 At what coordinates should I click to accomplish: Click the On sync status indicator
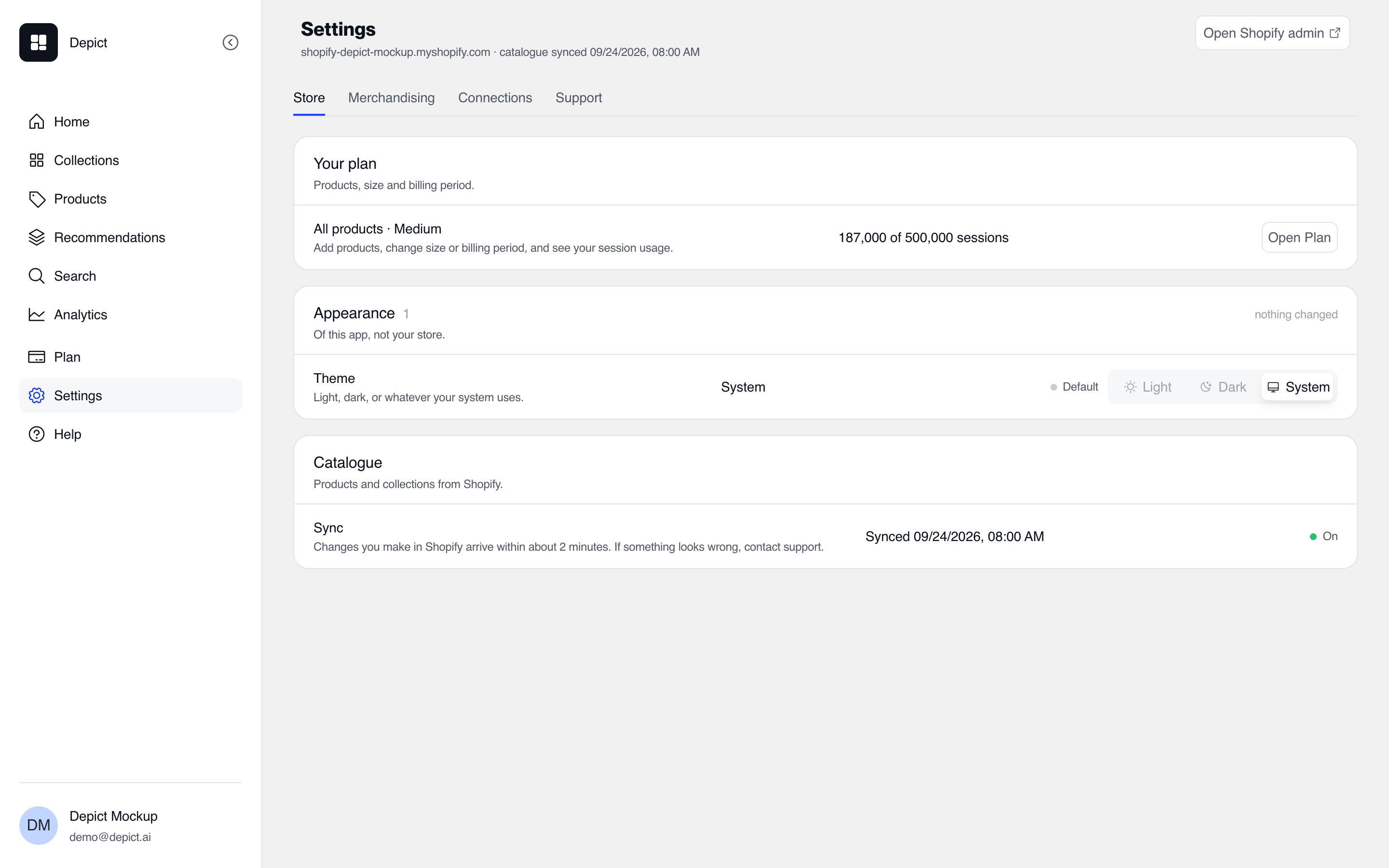pyautogui.click(x=1323, y=536)
